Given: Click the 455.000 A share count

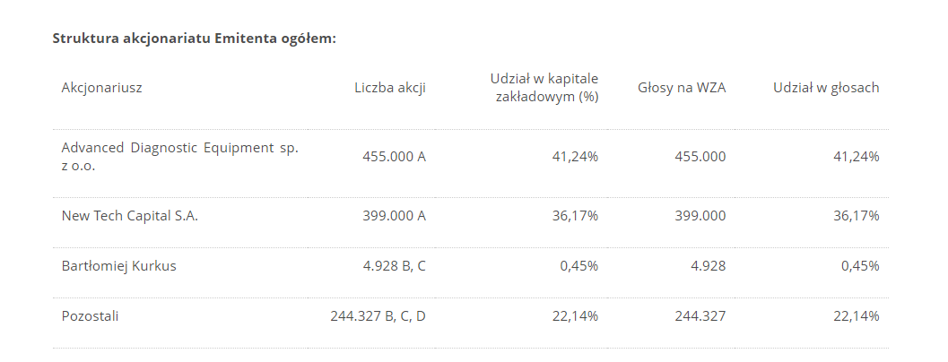Looking at the screenshot, I should tap(394, 157).
